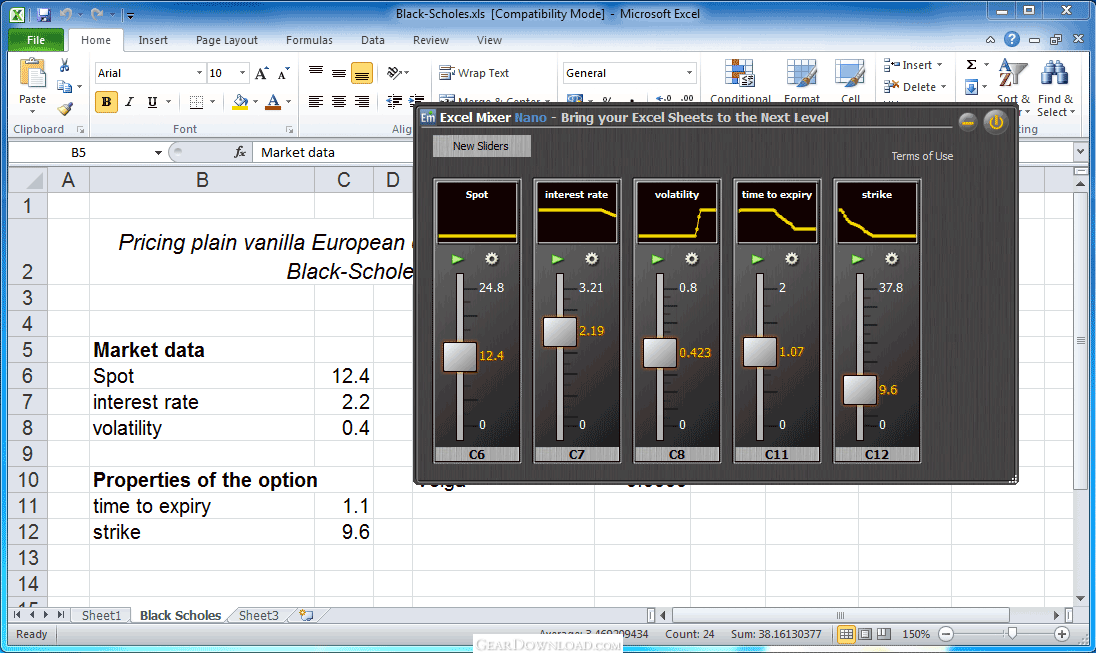Toggle Bold formatting in the Font group
The height and width of the screenshot is (653, 1096).
pyautogui.click(x=107, y=102)
